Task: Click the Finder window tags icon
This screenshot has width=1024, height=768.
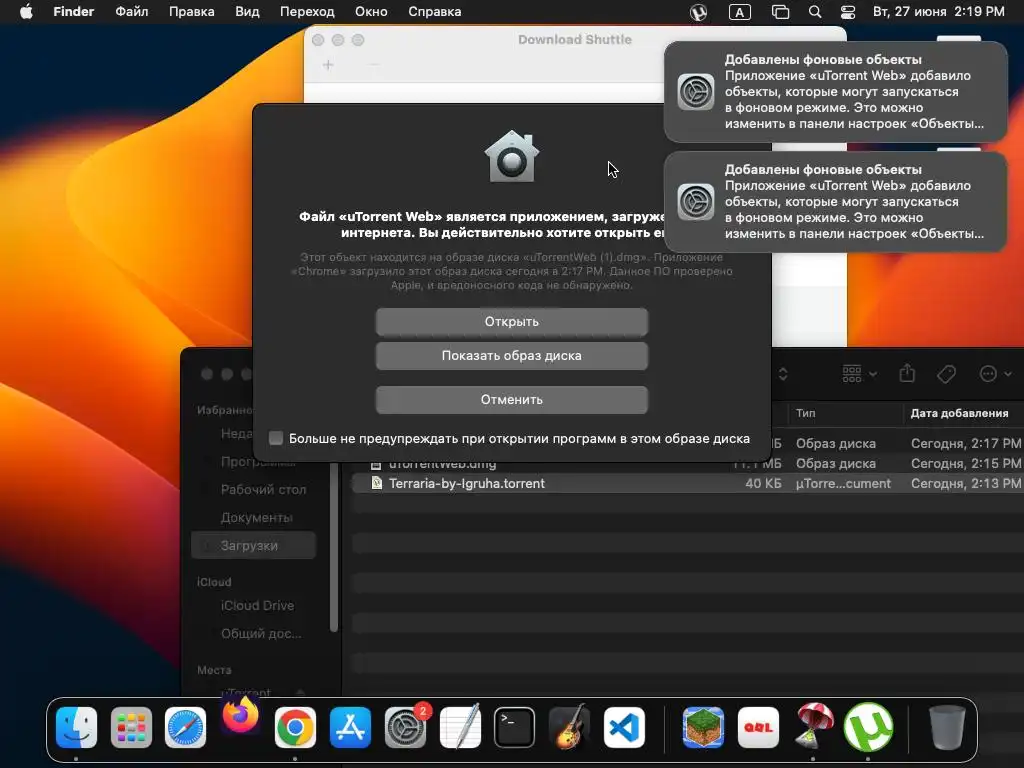Action: pyautogui.click(x=946, y=374)
